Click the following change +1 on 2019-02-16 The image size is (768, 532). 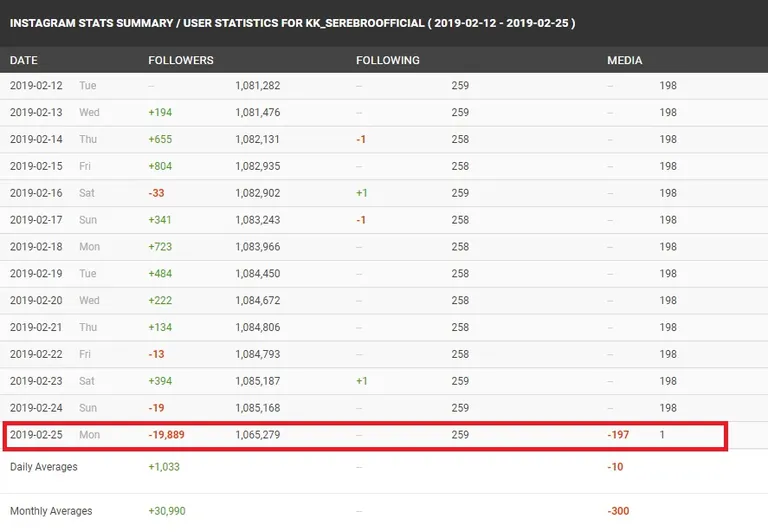click(362, 193)
